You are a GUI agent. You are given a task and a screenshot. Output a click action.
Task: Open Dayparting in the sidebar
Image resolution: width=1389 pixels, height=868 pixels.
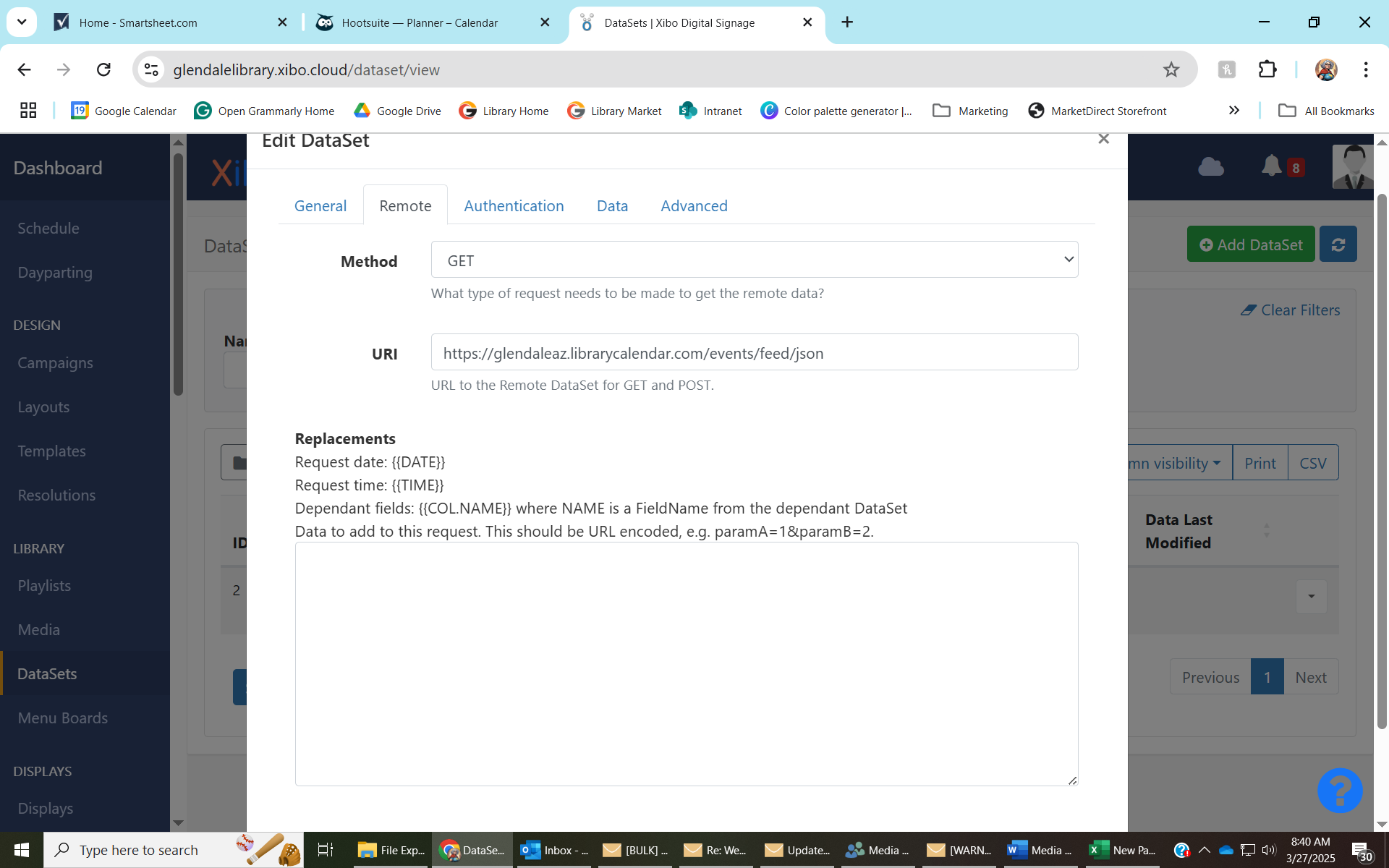55,272
